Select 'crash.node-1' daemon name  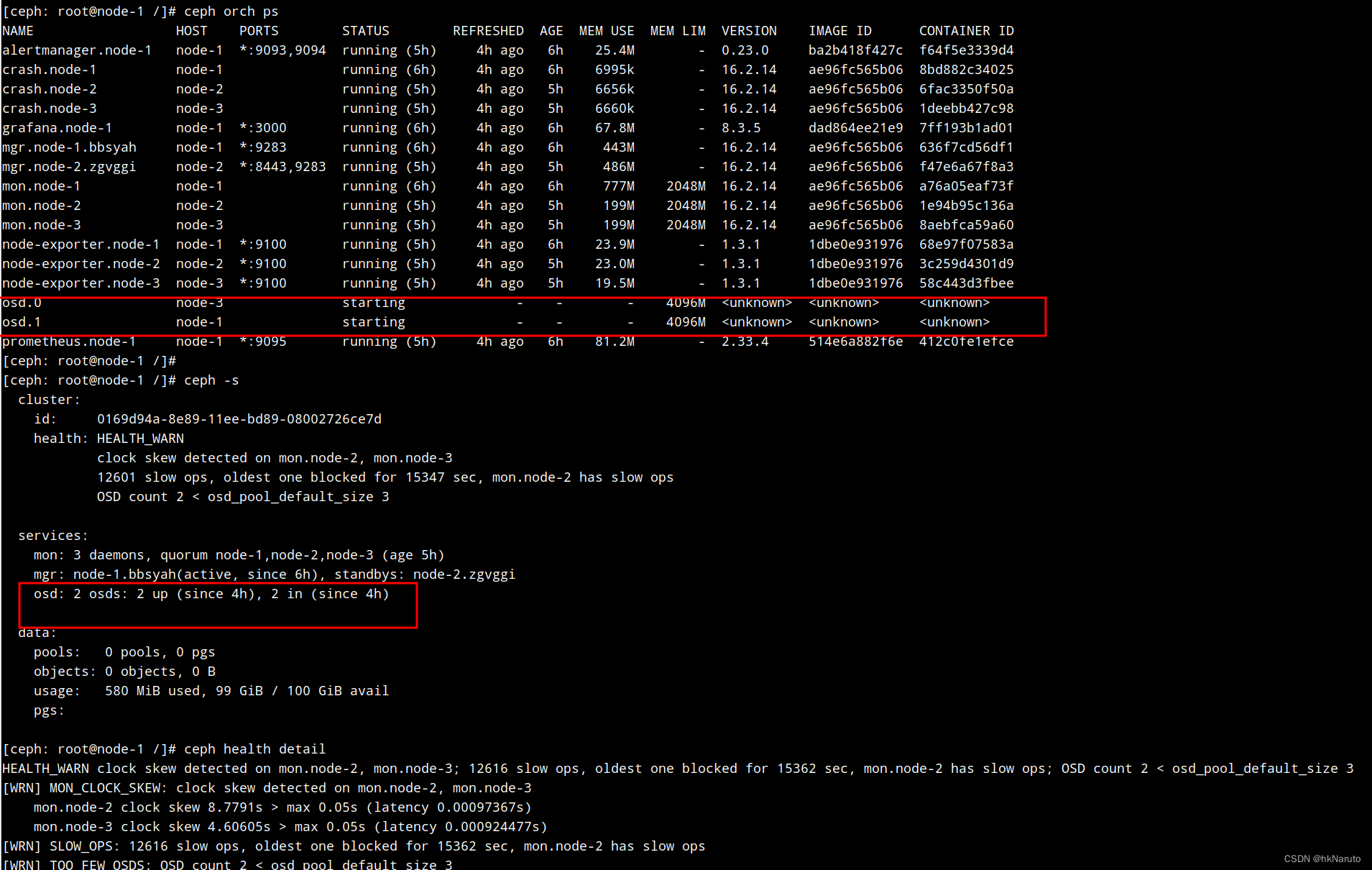50,70
